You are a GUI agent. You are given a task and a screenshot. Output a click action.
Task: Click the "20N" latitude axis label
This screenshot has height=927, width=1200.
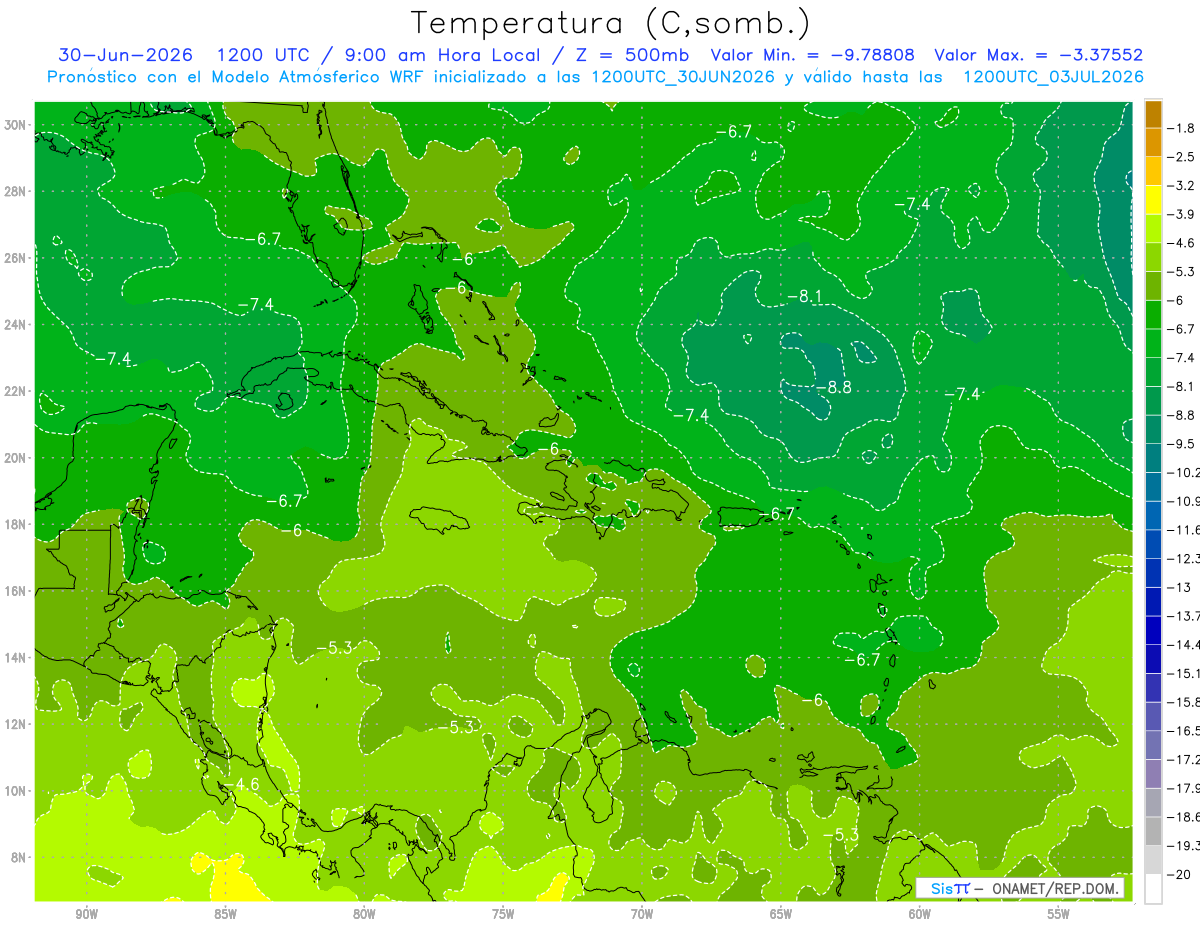pyautogui.click(x=16, y=458)
